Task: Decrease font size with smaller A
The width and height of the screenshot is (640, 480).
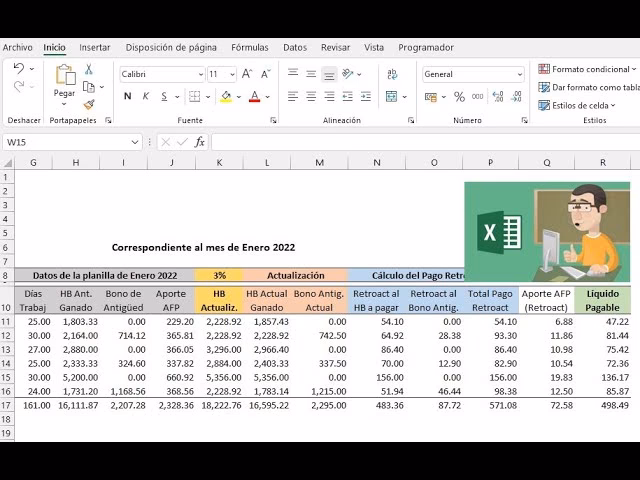Action: (266, 74)
